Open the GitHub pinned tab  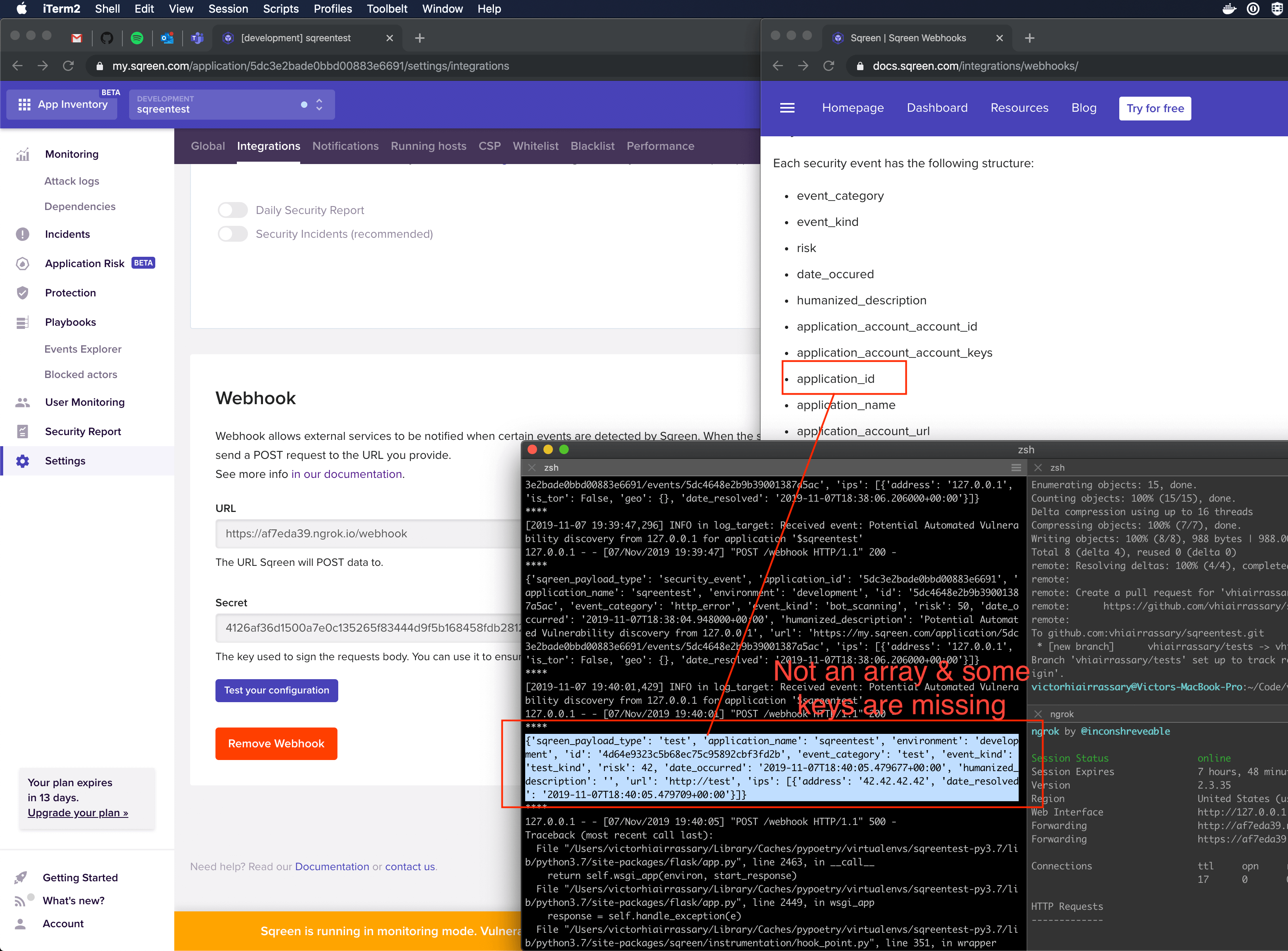pyautogui.click(x=107, y=38)
